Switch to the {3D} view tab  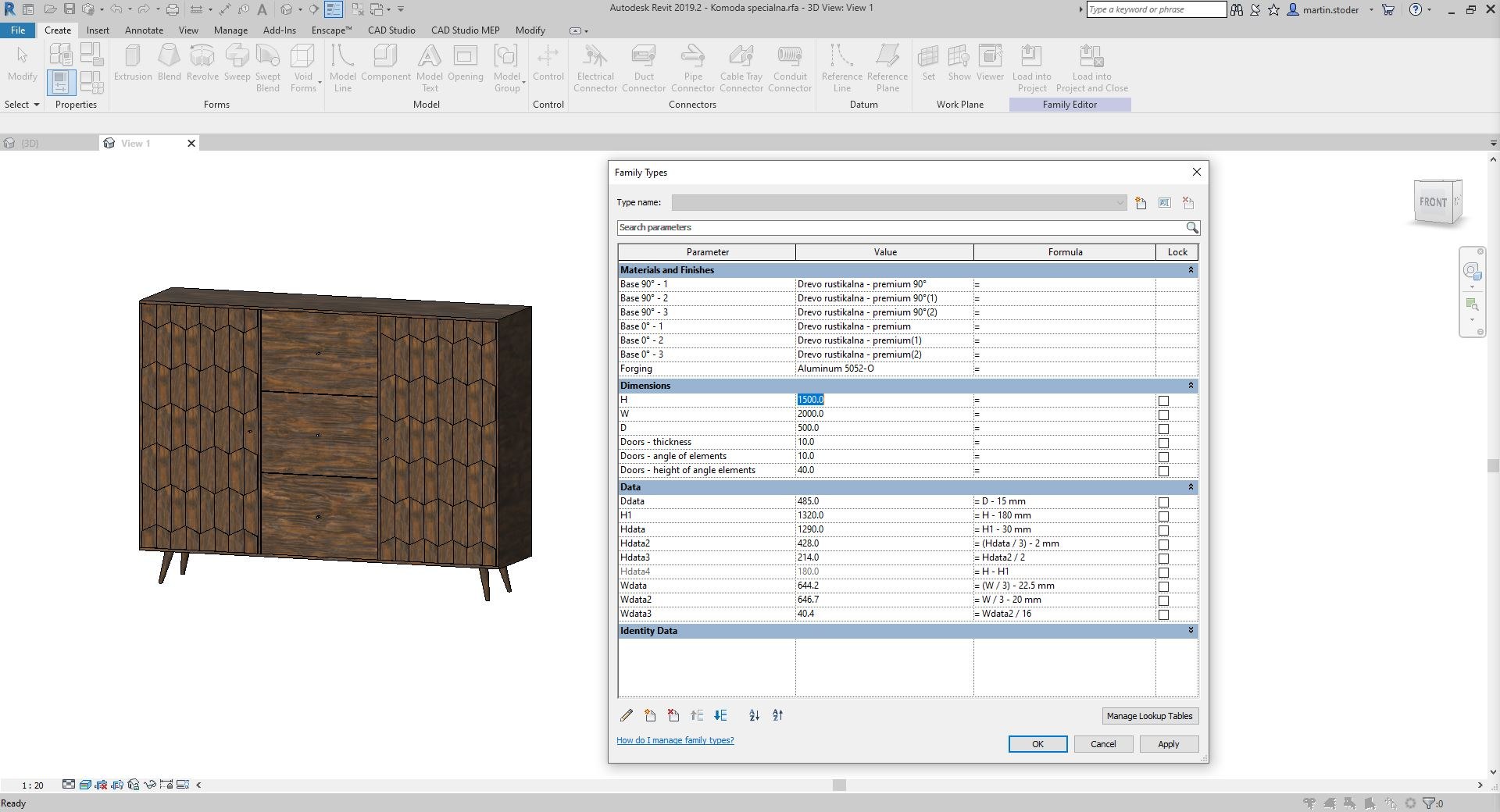pyautogui.click(x=30, y=144)
